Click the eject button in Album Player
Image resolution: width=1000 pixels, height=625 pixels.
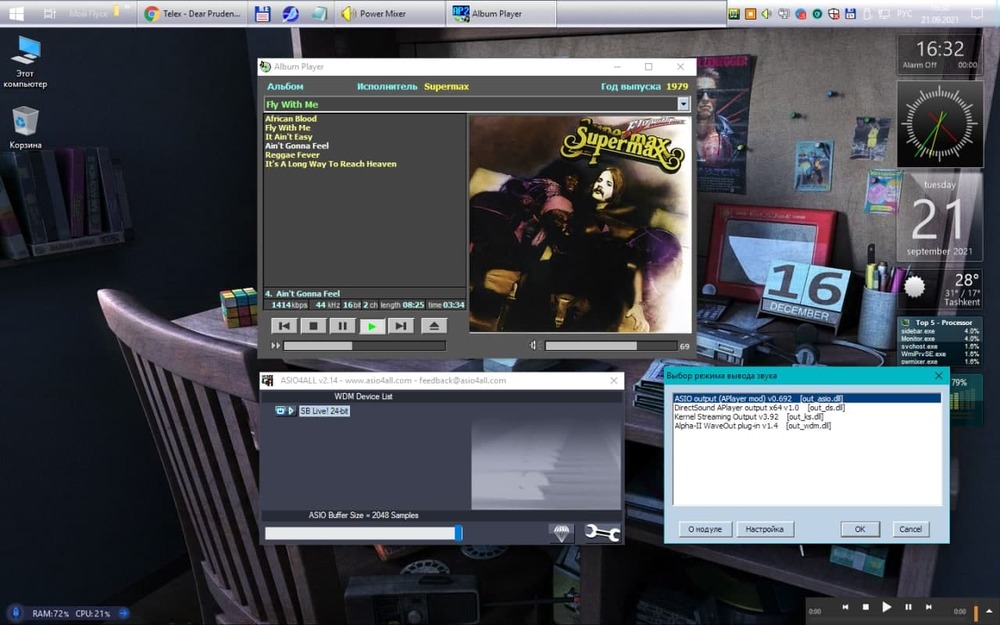[x=433, y=326]
